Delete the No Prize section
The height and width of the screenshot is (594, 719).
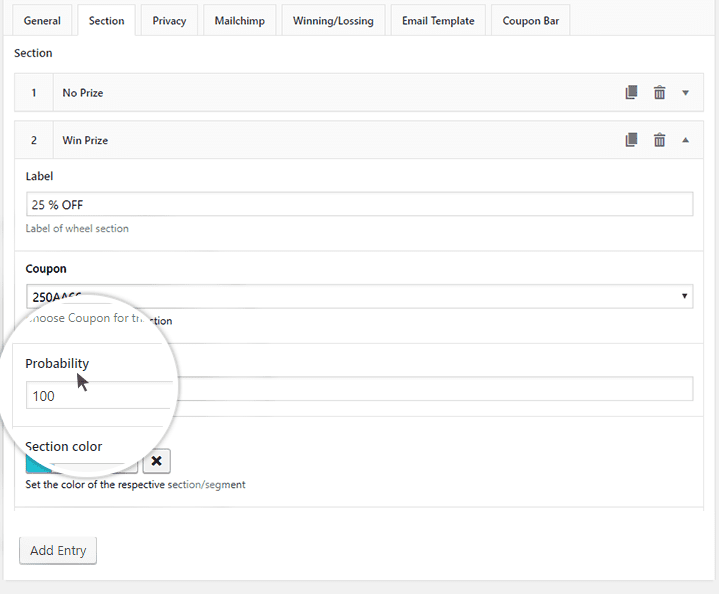pyautogui.click(x=659, y=93)
